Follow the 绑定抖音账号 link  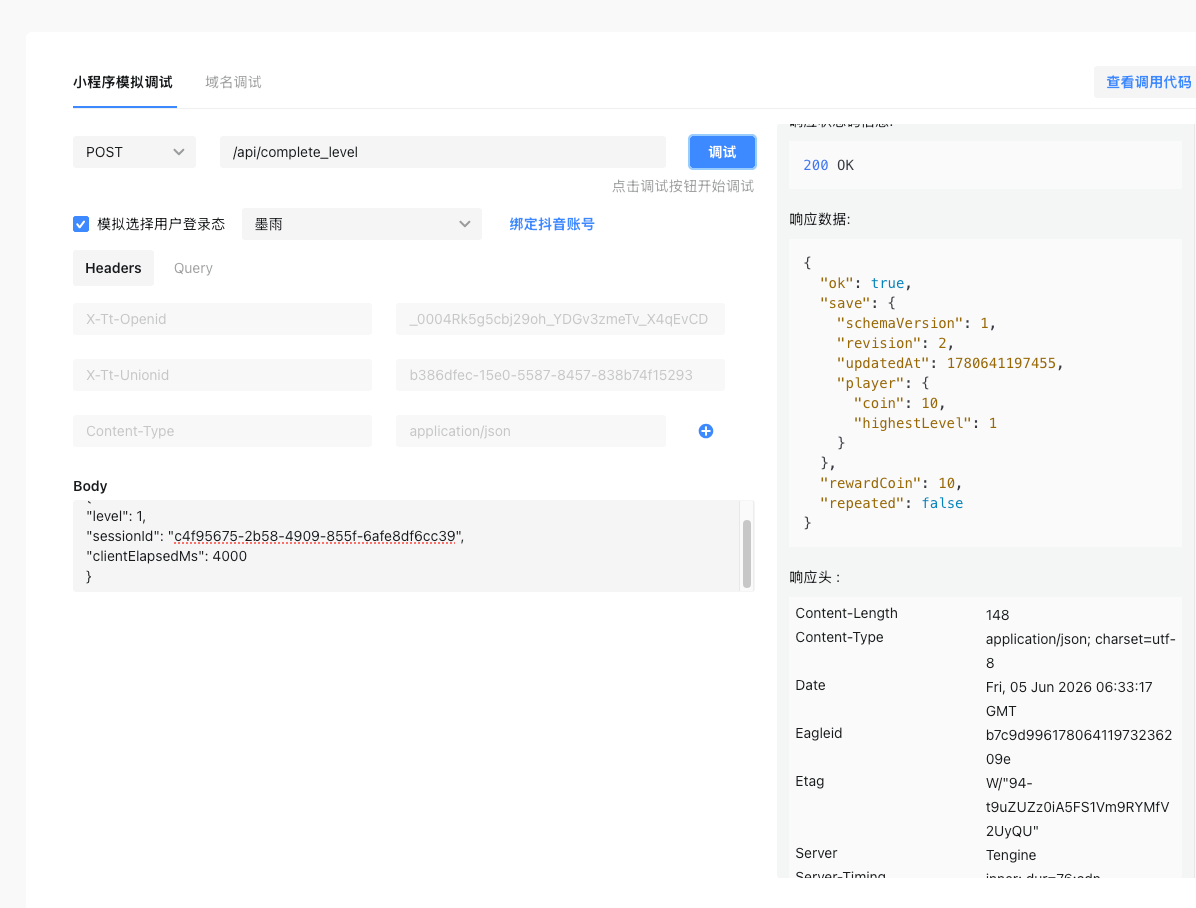pos(551,224)
